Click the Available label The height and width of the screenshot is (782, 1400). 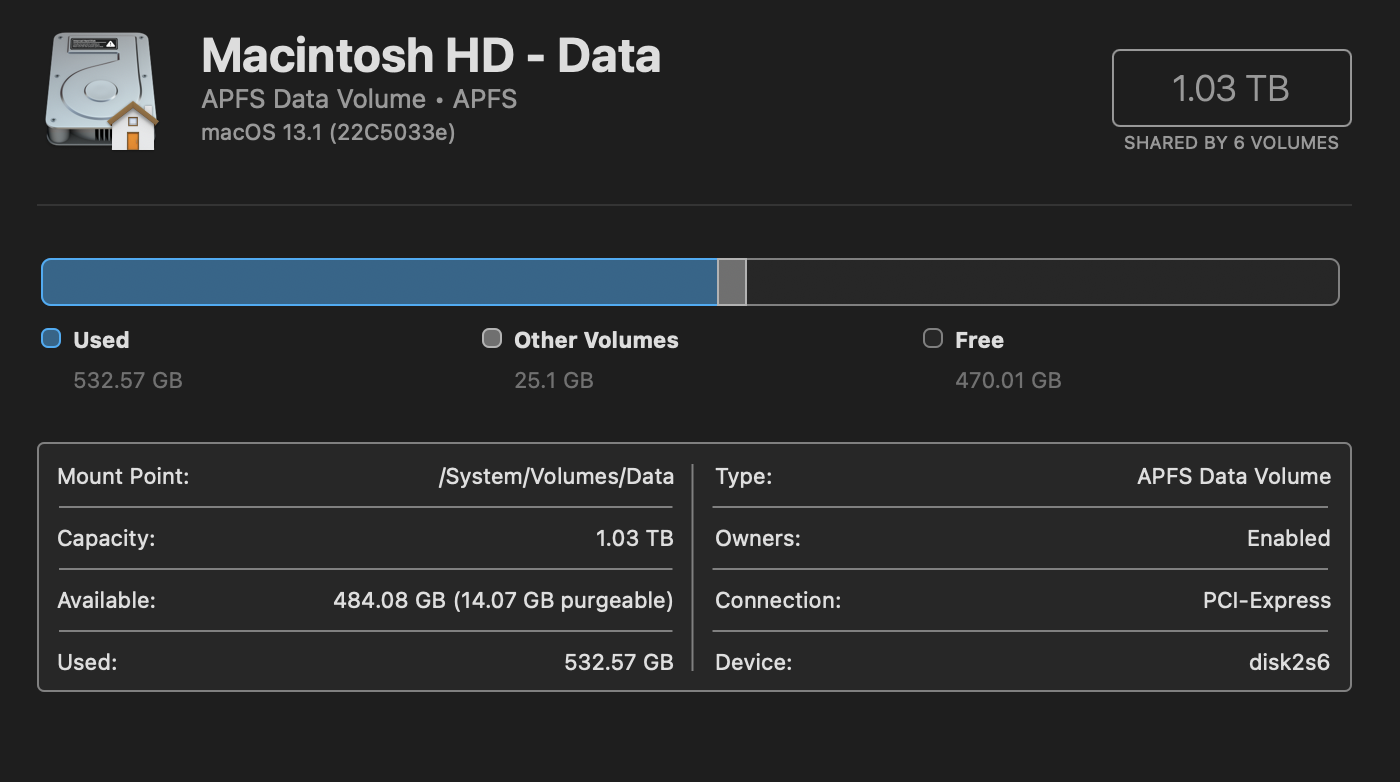click(x=106, y=600)
